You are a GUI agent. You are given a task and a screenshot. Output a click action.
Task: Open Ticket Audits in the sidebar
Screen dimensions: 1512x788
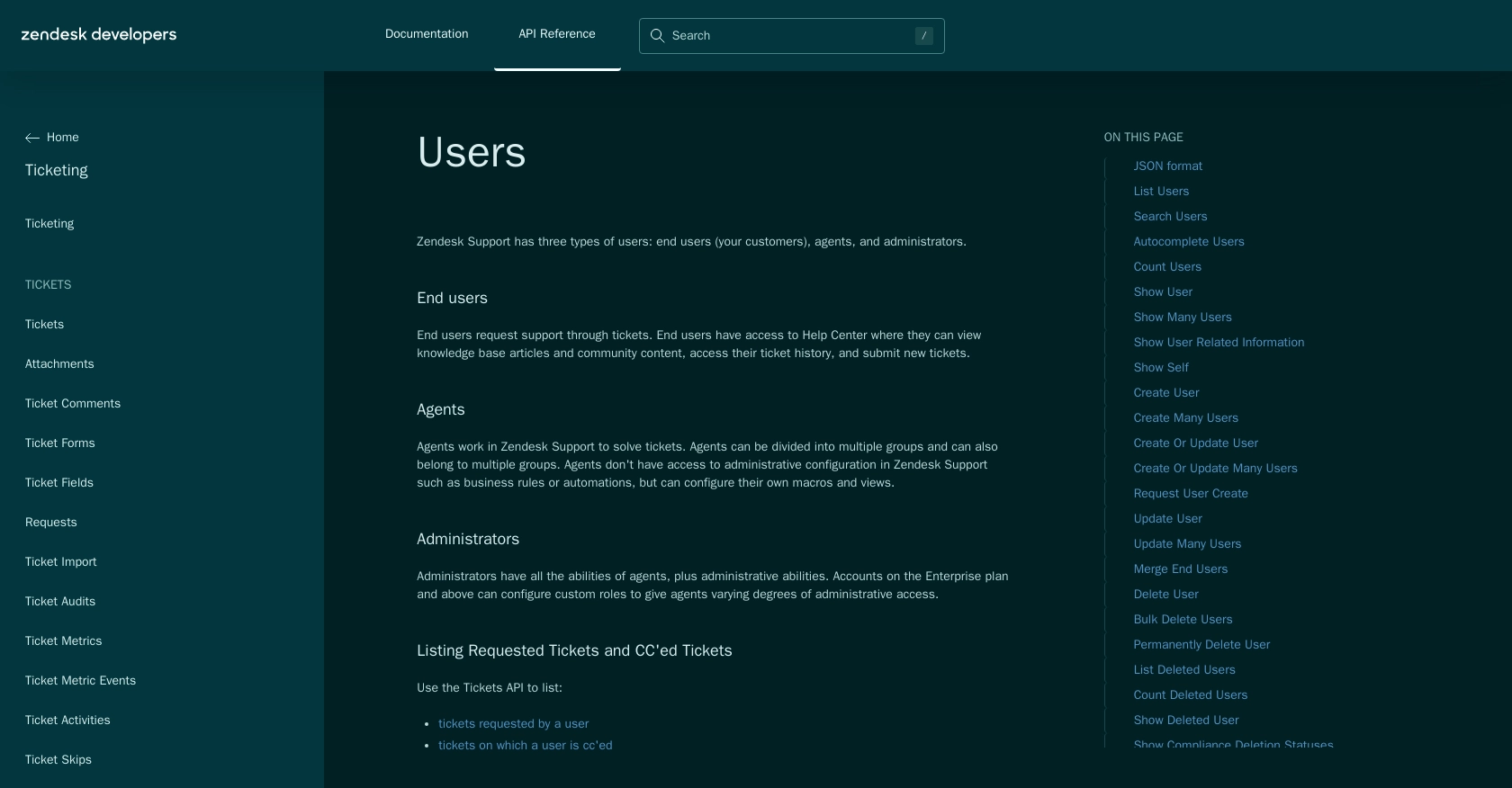[x=60, y=602]
